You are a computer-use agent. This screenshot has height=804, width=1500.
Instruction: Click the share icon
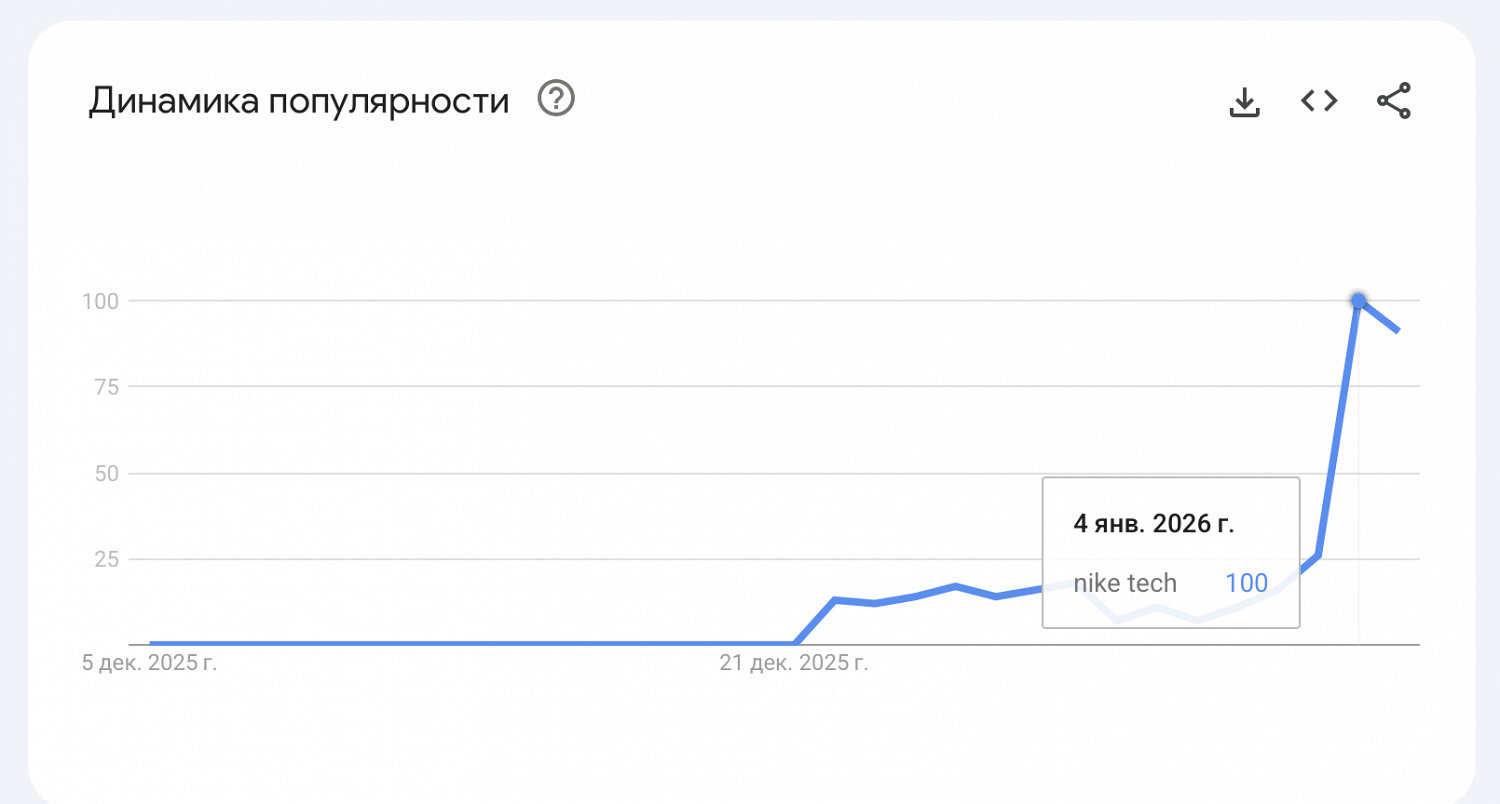click(x=1393, y=101)
